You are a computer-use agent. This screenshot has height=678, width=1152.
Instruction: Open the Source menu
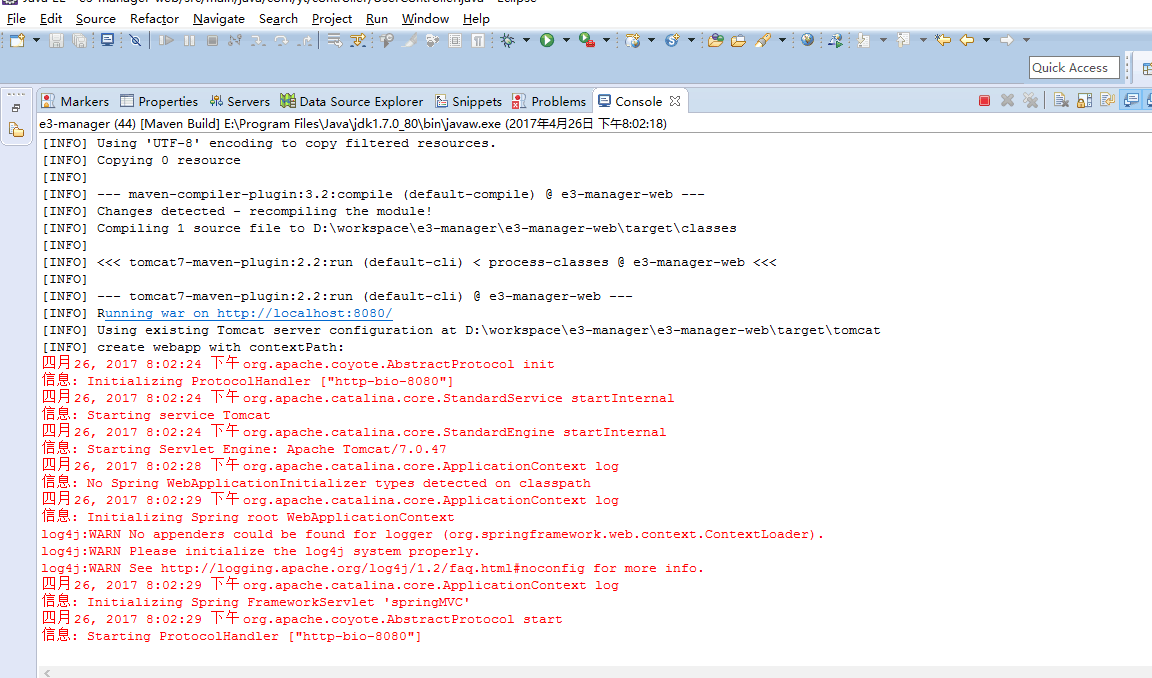(96, 19)
